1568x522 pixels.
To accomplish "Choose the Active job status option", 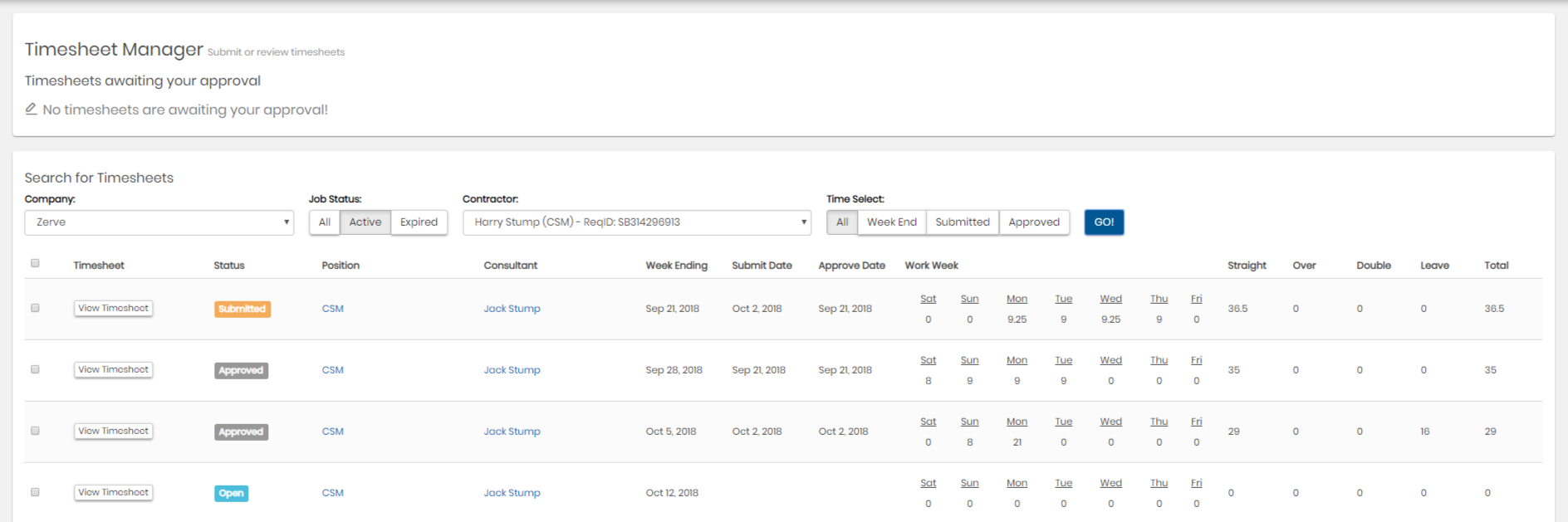I will [365, 222].
